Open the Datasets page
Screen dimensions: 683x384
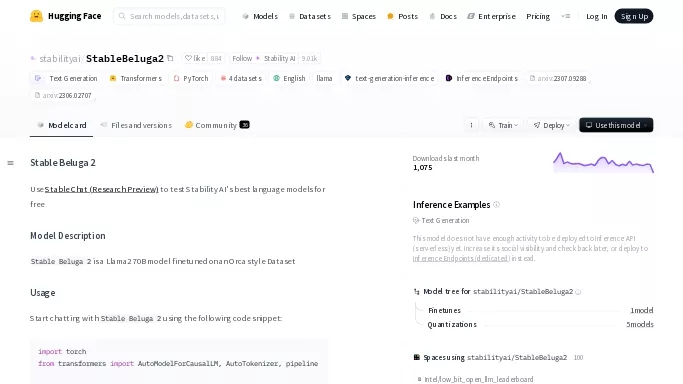[x=310, y=16]
